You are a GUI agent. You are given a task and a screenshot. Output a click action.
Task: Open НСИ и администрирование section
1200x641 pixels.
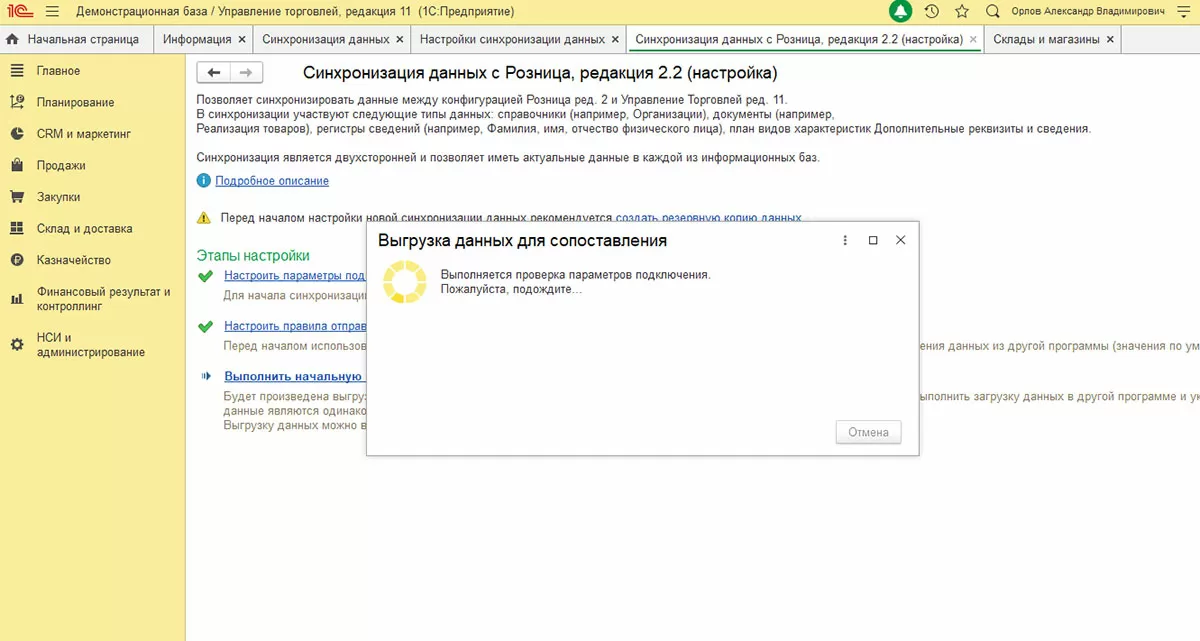[92, 344]
